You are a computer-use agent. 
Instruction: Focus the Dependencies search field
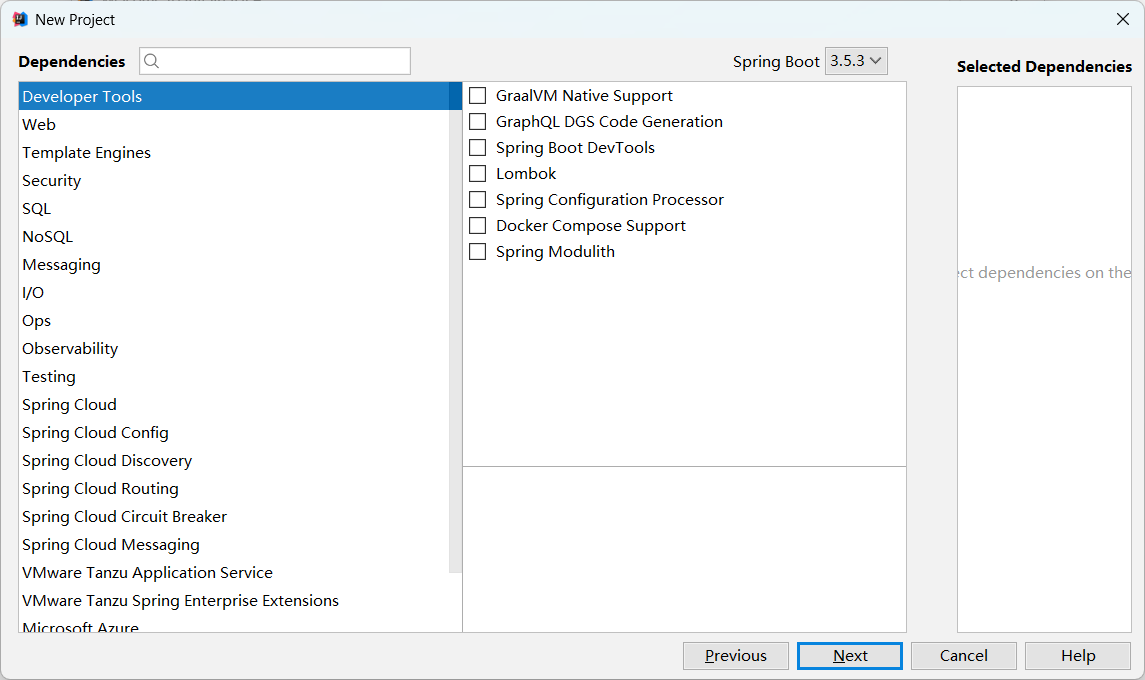click(275, 61)
